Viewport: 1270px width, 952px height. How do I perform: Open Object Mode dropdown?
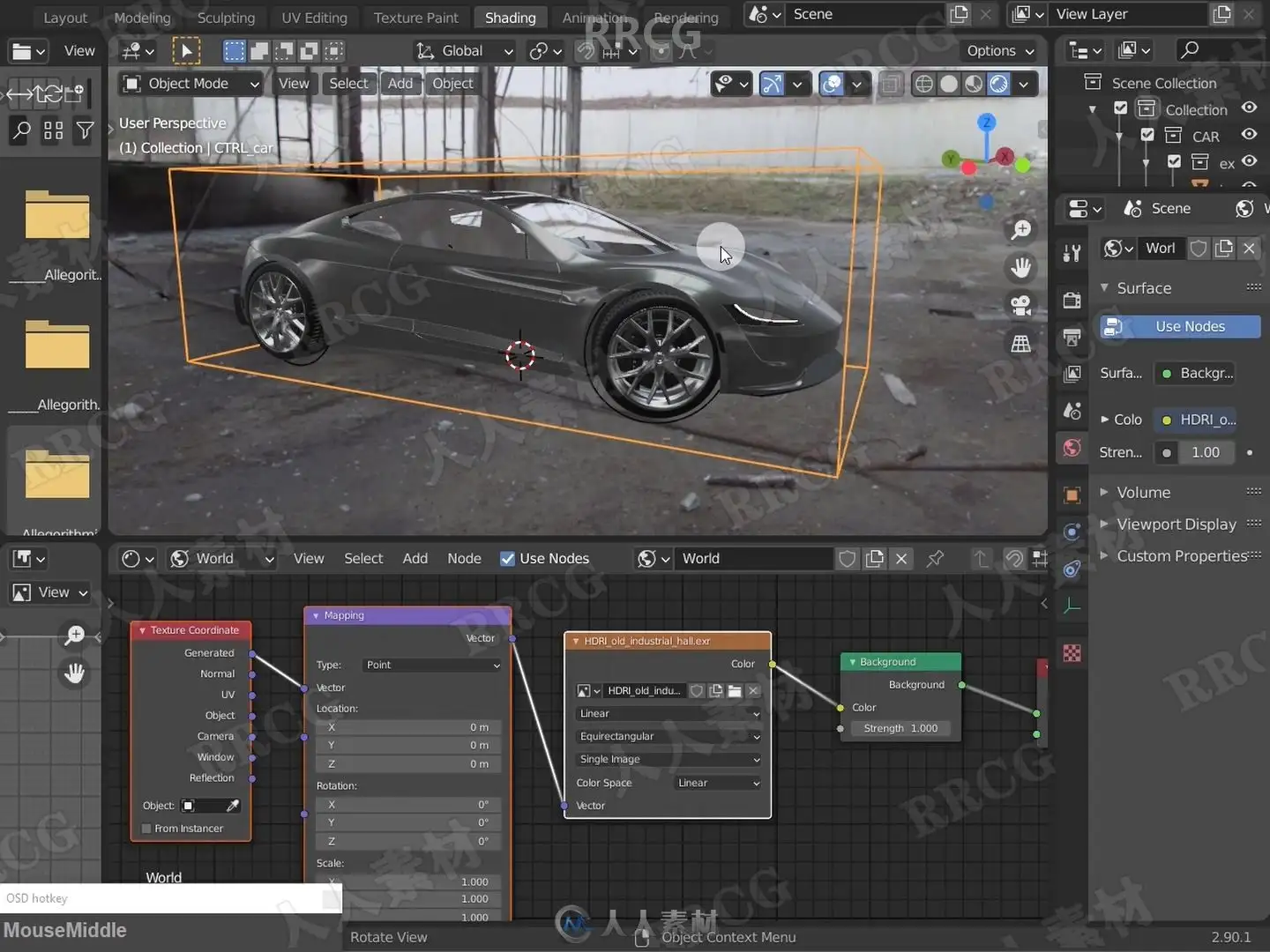pos(190,84)
